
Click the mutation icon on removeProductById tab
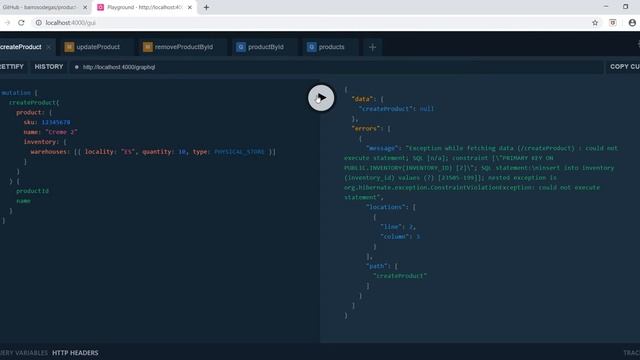147,47
